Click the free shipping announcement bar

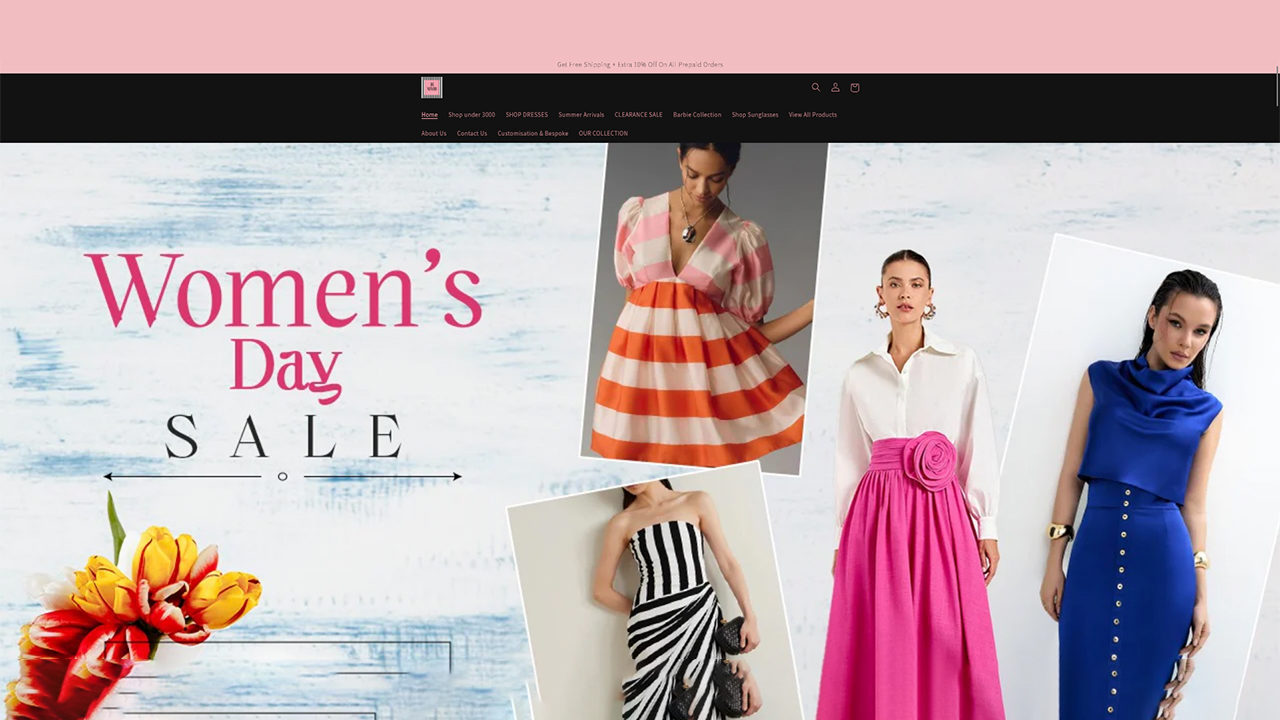640,65
